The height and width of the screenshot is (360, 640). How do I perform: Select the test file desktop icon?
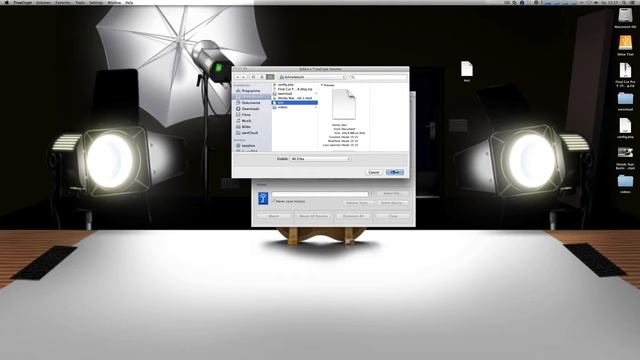click(x=467, y=69)
